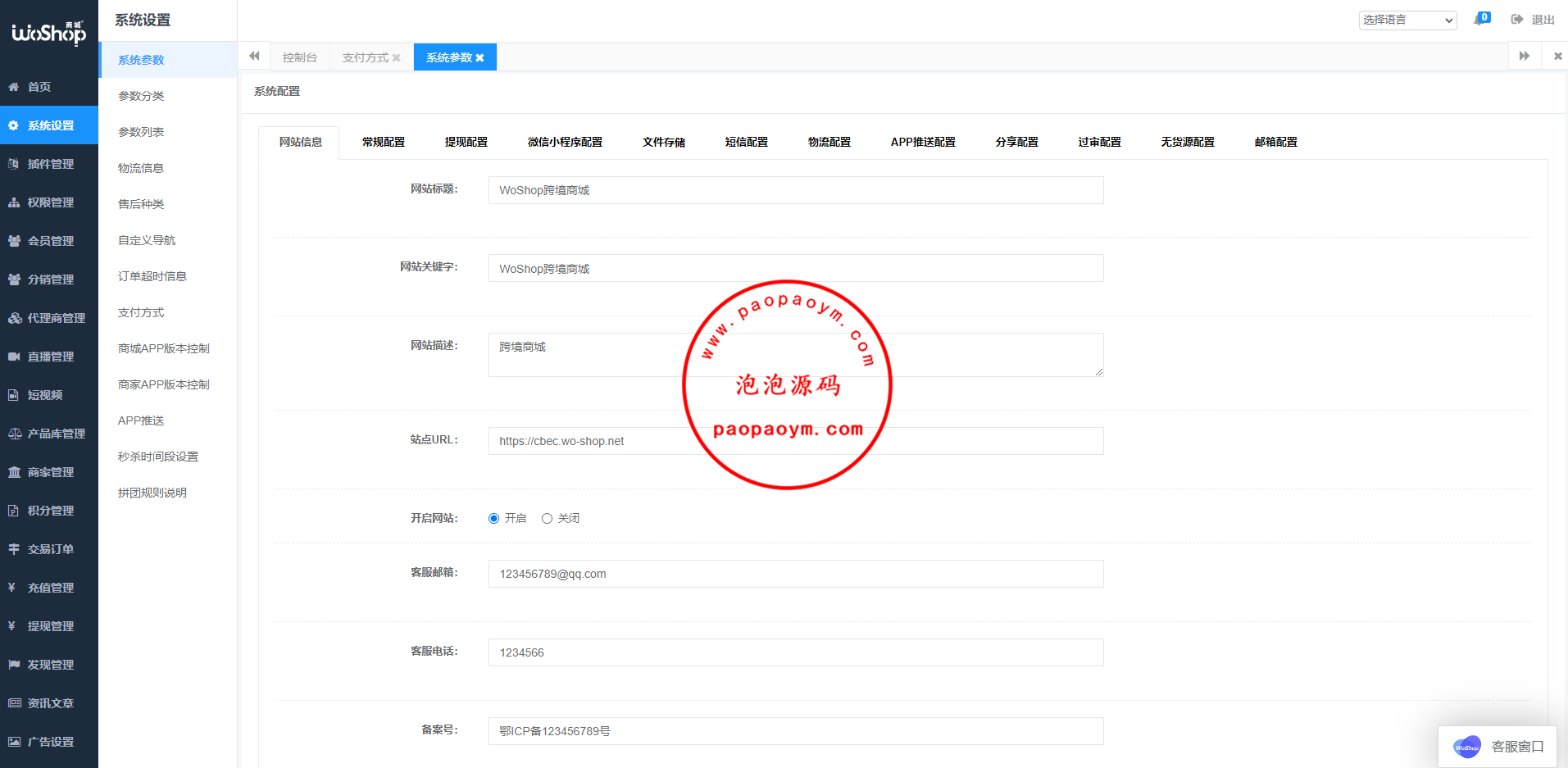The width and height of the screenshot is (1568, 768).
Task: Click the home icon beside 首页
Action: tap(14, 87)
